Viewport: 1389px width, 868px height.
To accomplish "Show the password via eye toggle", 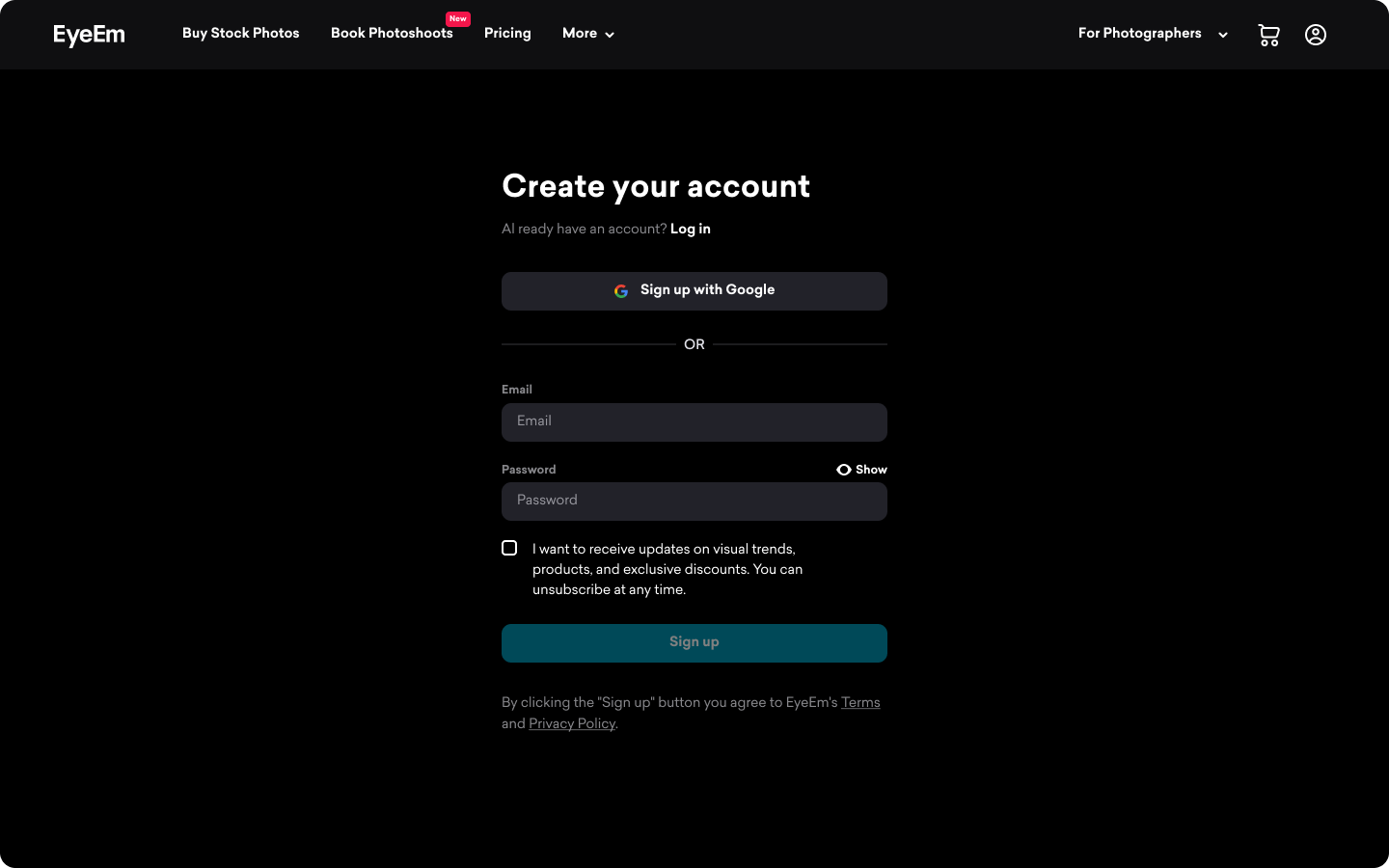I will pyautogui.click(x=861, y=470).
